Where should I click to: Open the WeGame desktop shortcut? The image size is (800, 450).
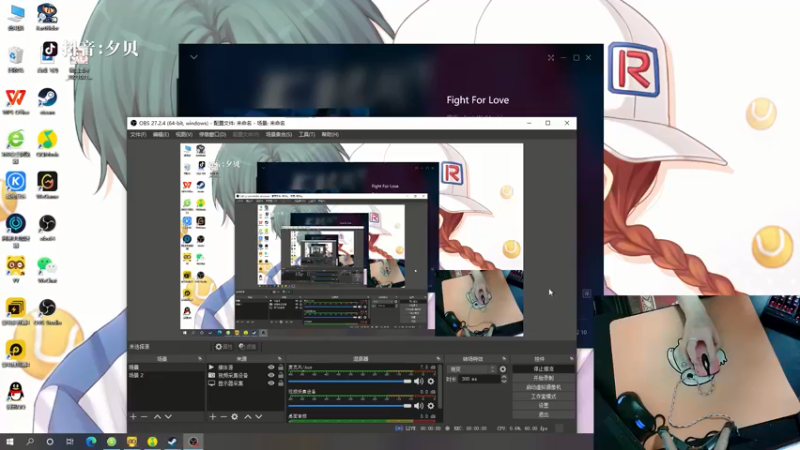47,185
